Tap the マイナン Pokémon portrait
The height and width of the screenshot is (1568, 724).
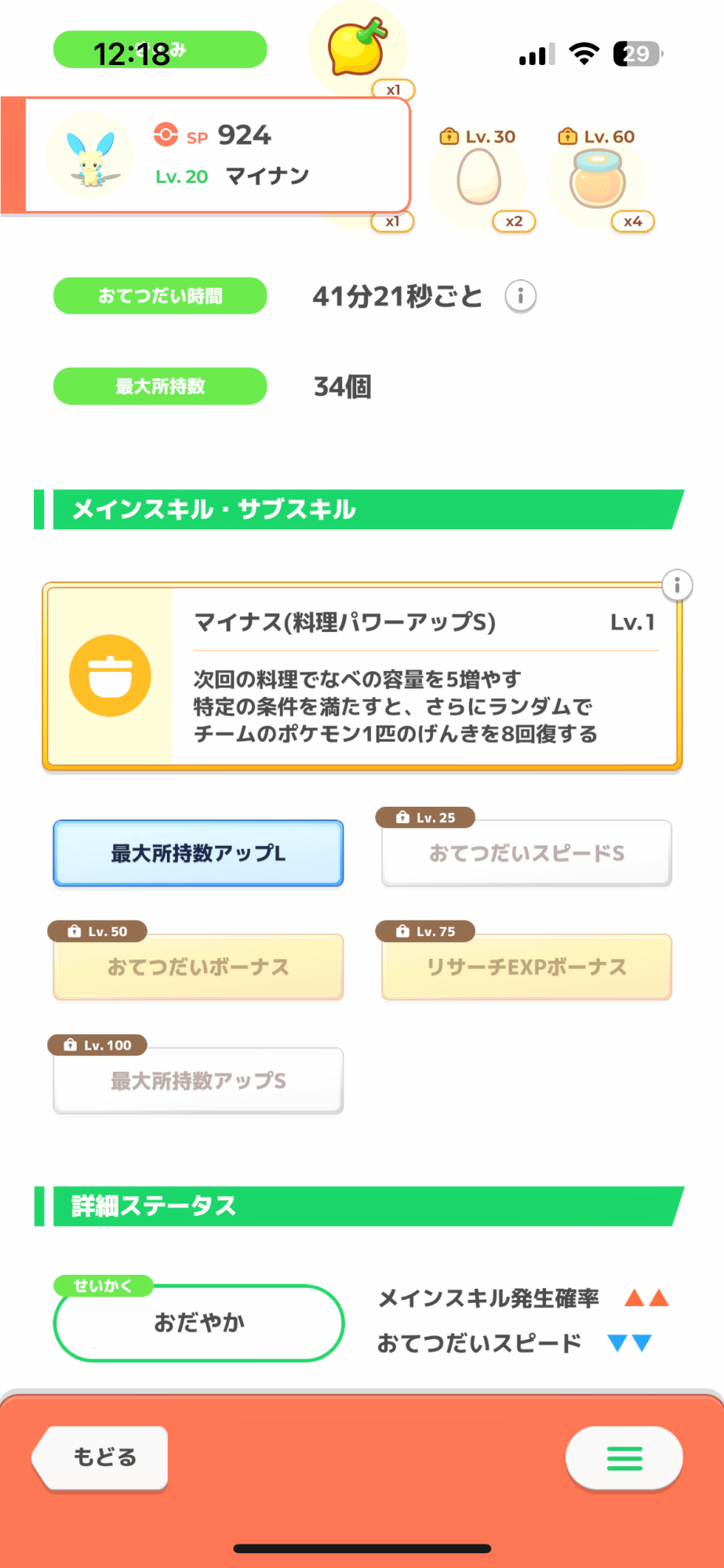click(x=90, y=154)
